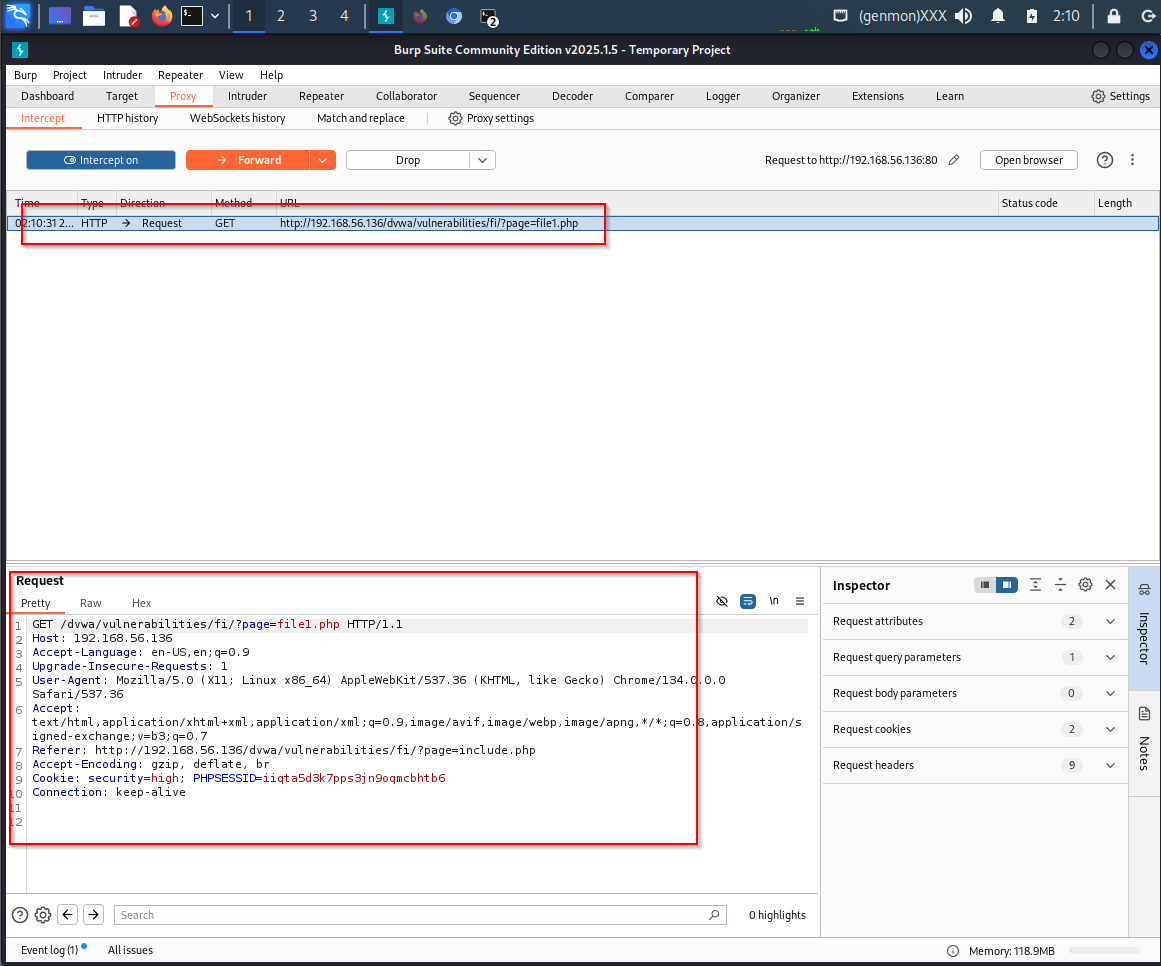Click the lock screen icon in the panel

[x=1114, y=16]
